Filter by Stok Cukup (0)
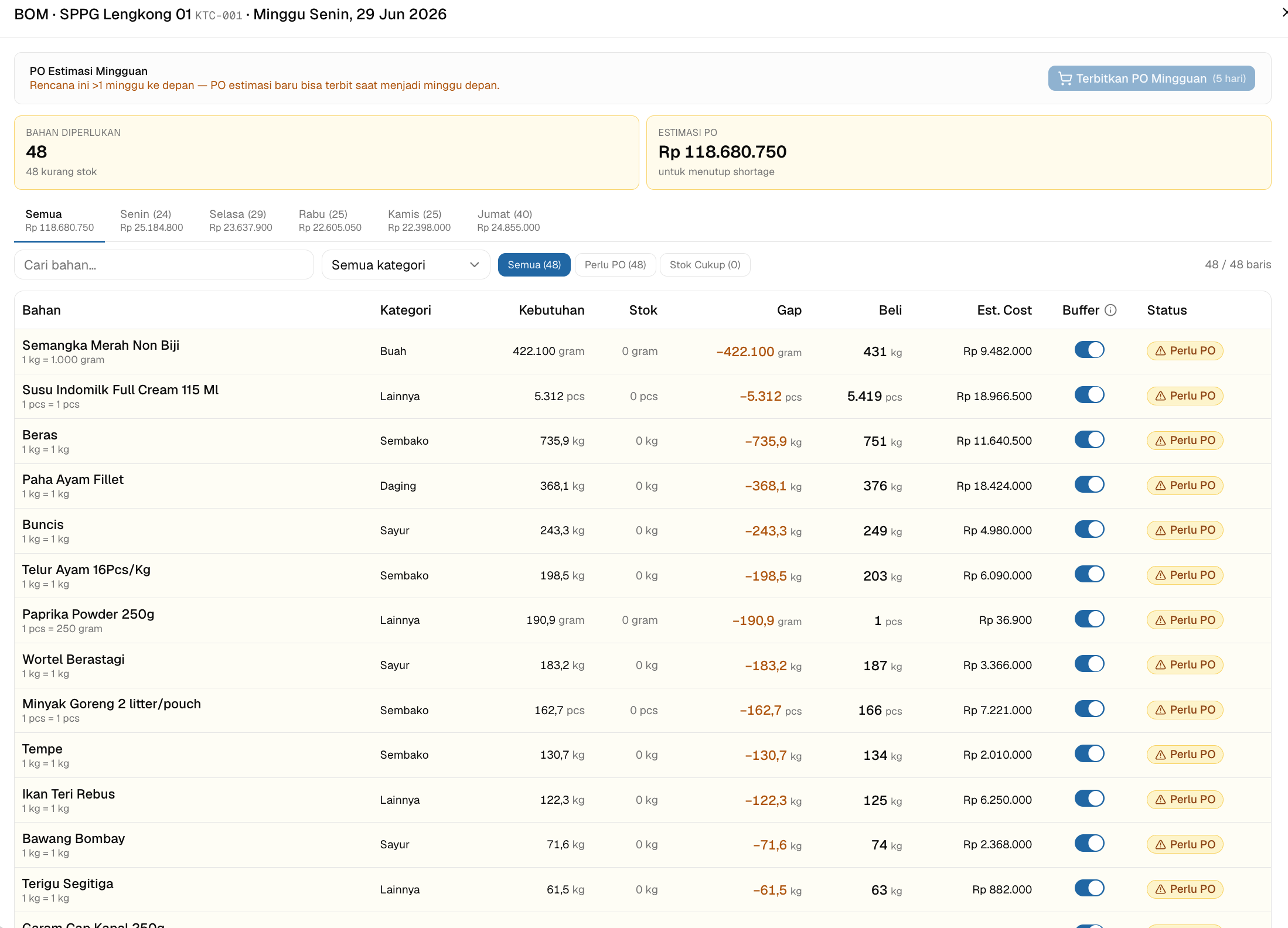 (705, 265)
